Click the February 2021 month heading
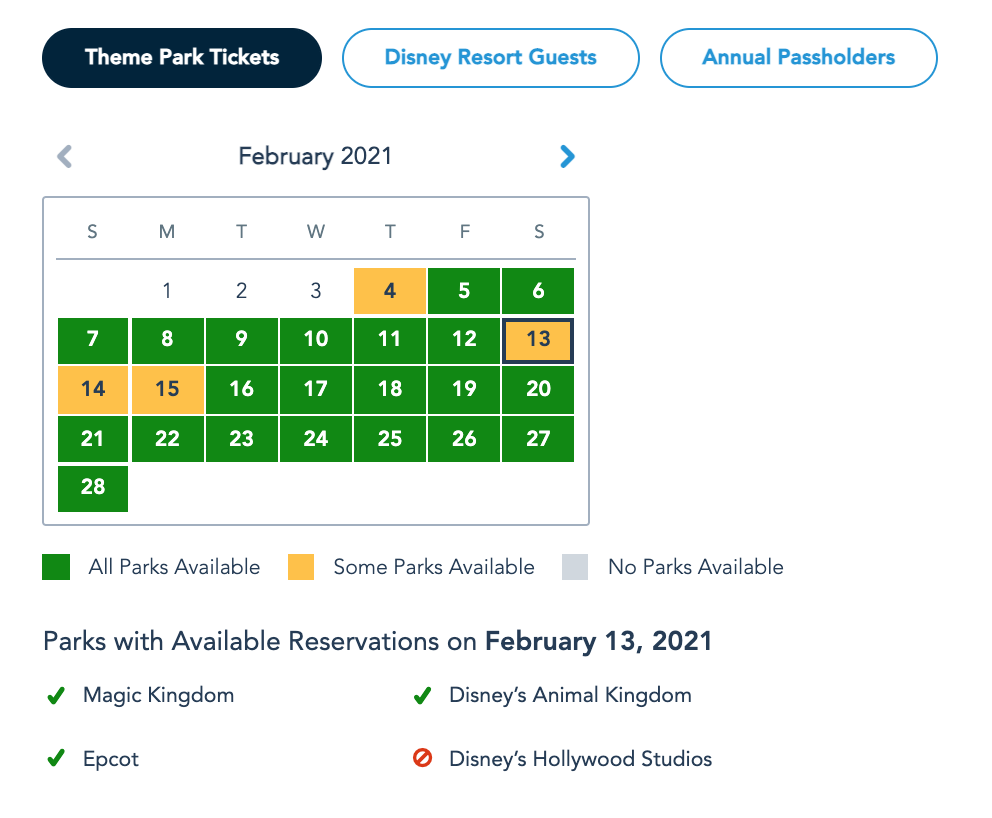Viewport: 992px width, 818px height. click(315, 156)
